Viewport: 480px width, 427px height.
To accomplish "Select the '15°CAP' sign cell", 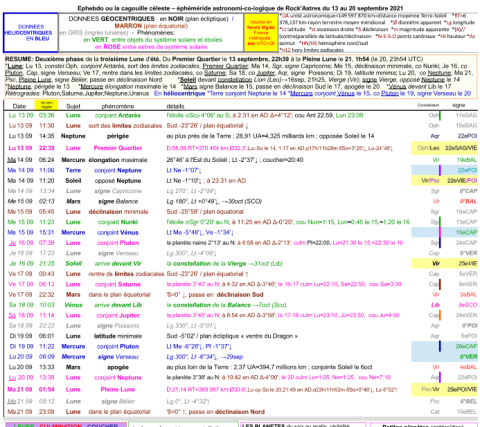I will 466,232.
